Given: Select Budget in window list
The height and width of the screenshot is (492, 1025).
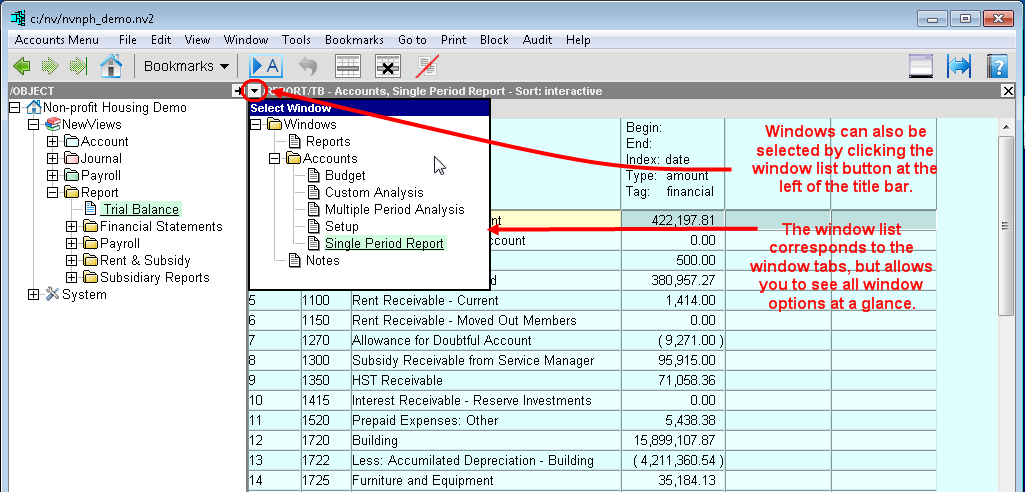Looking at the screenshot, I should coord(345,176).
